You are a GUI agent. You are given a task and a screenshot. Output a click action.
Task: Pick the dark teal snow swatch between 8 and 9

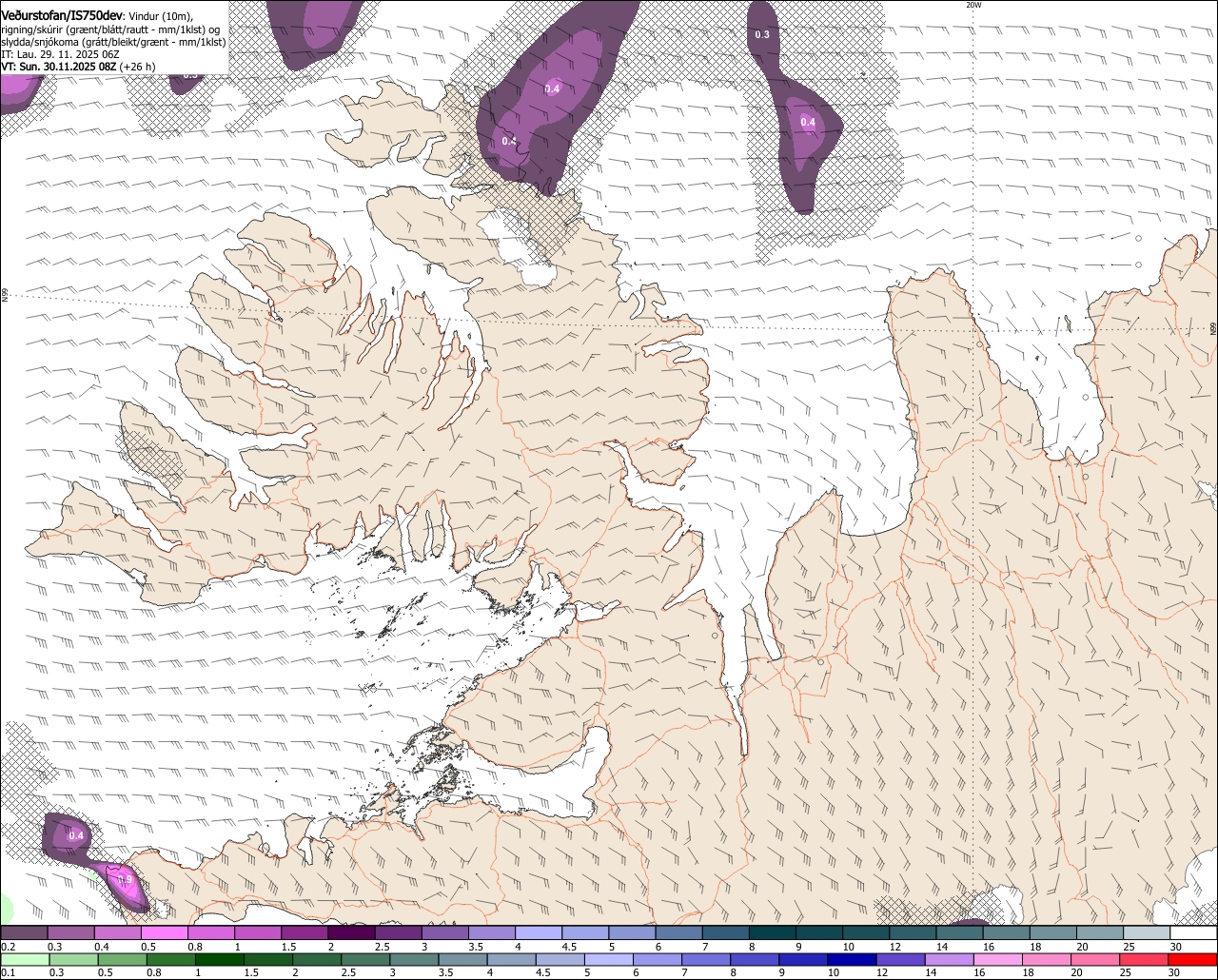click(x=773, y=933)
